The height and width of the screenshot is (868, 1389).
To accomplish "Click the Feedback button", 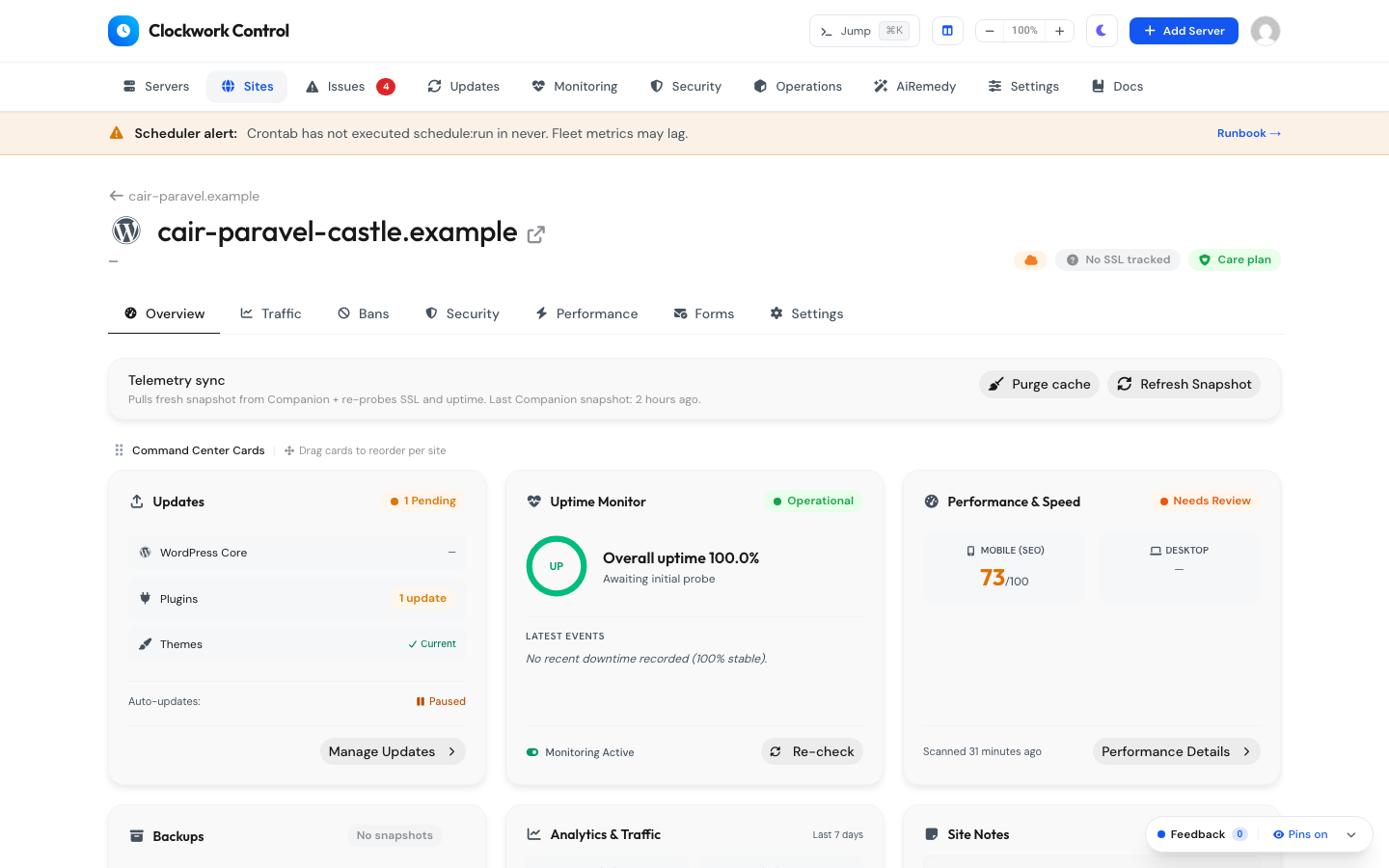I will 1202,834.
